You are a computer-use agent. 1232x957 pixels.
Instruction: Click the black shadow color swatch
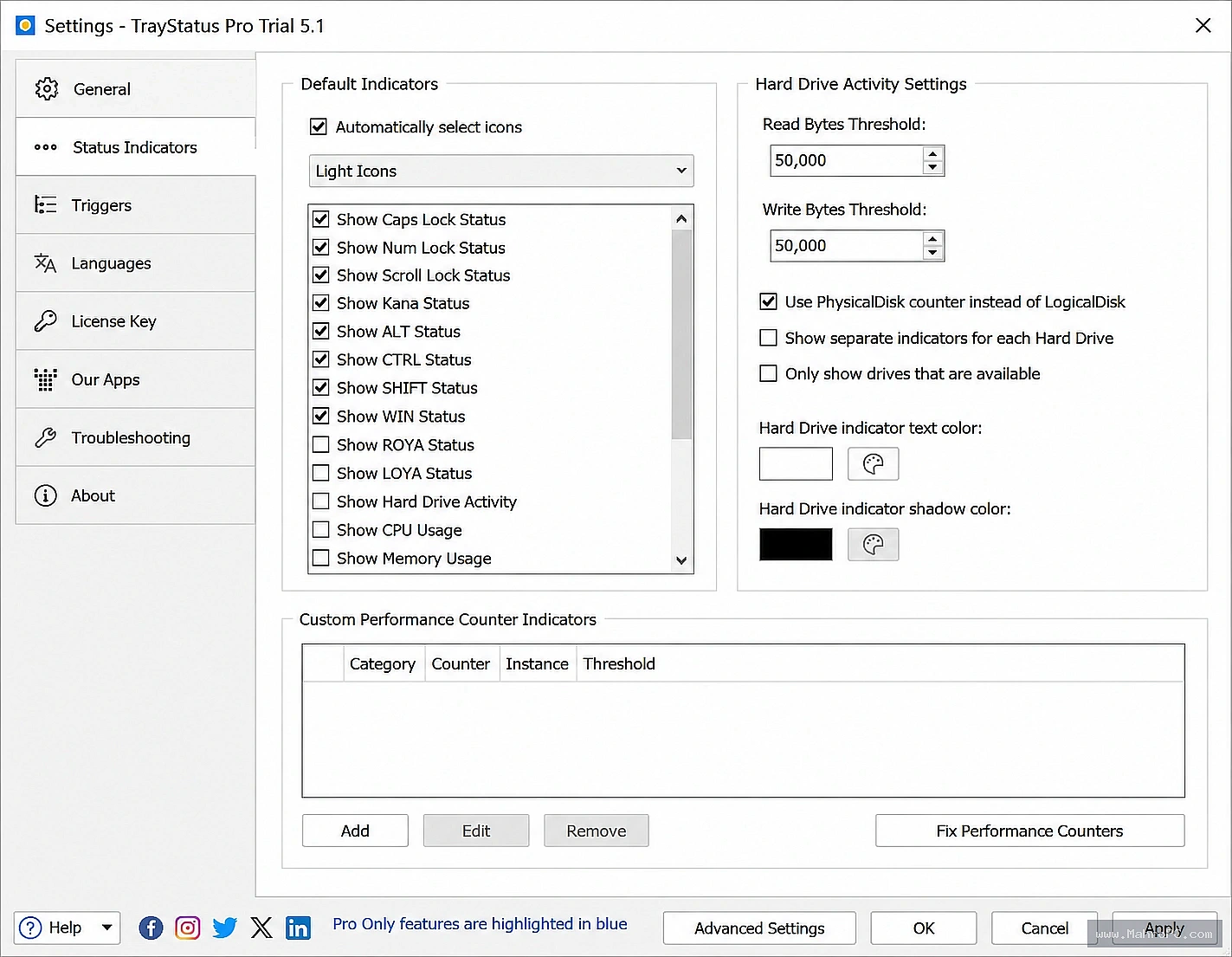pyautogui.click(x=796, y=545)
